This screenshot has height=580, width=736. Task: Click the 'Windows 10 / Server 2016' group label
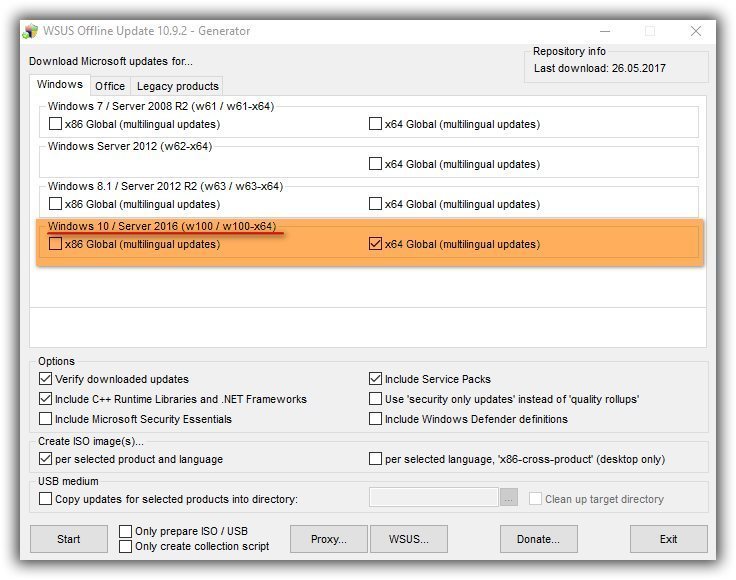(x=162, y=226)
